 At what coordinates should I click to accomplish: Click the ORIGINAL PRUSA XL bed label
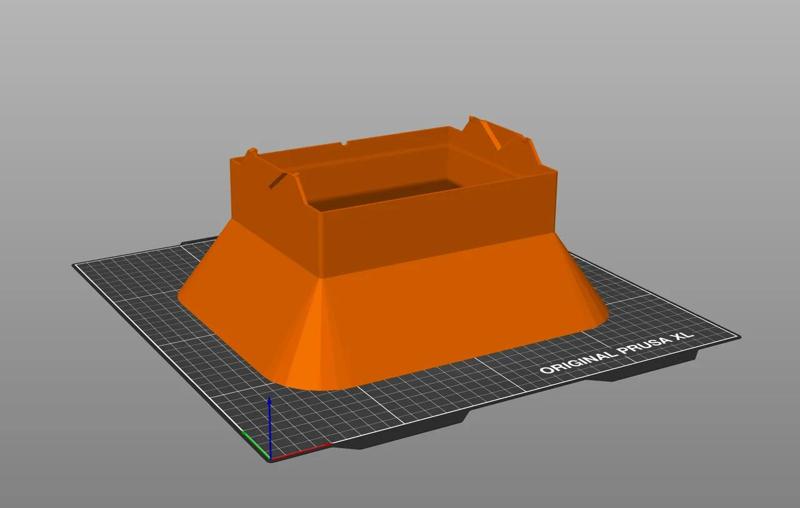pyautogui.click(x=617, y=353)
